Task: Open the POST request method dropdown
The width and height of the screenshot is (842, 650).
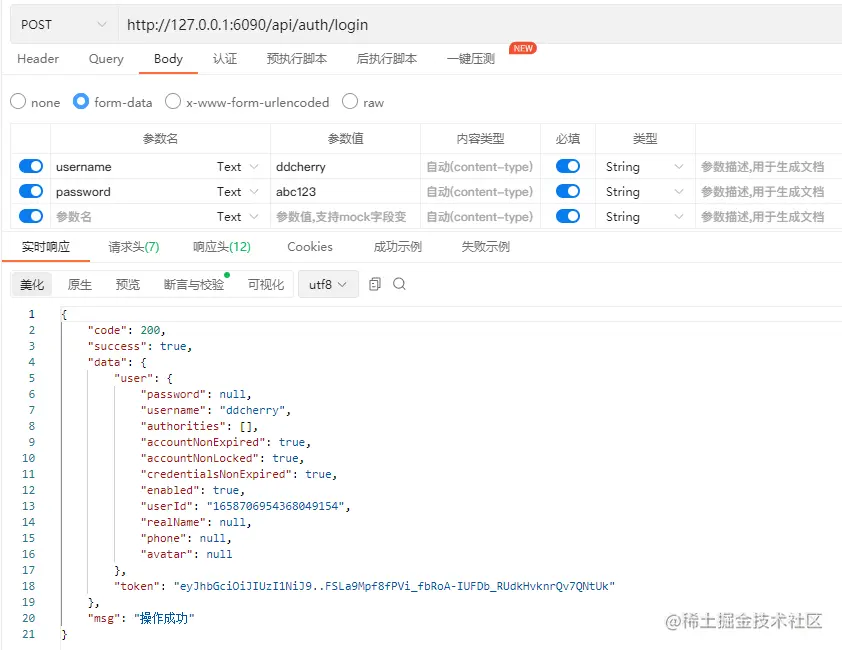Action: click(58, 23)
